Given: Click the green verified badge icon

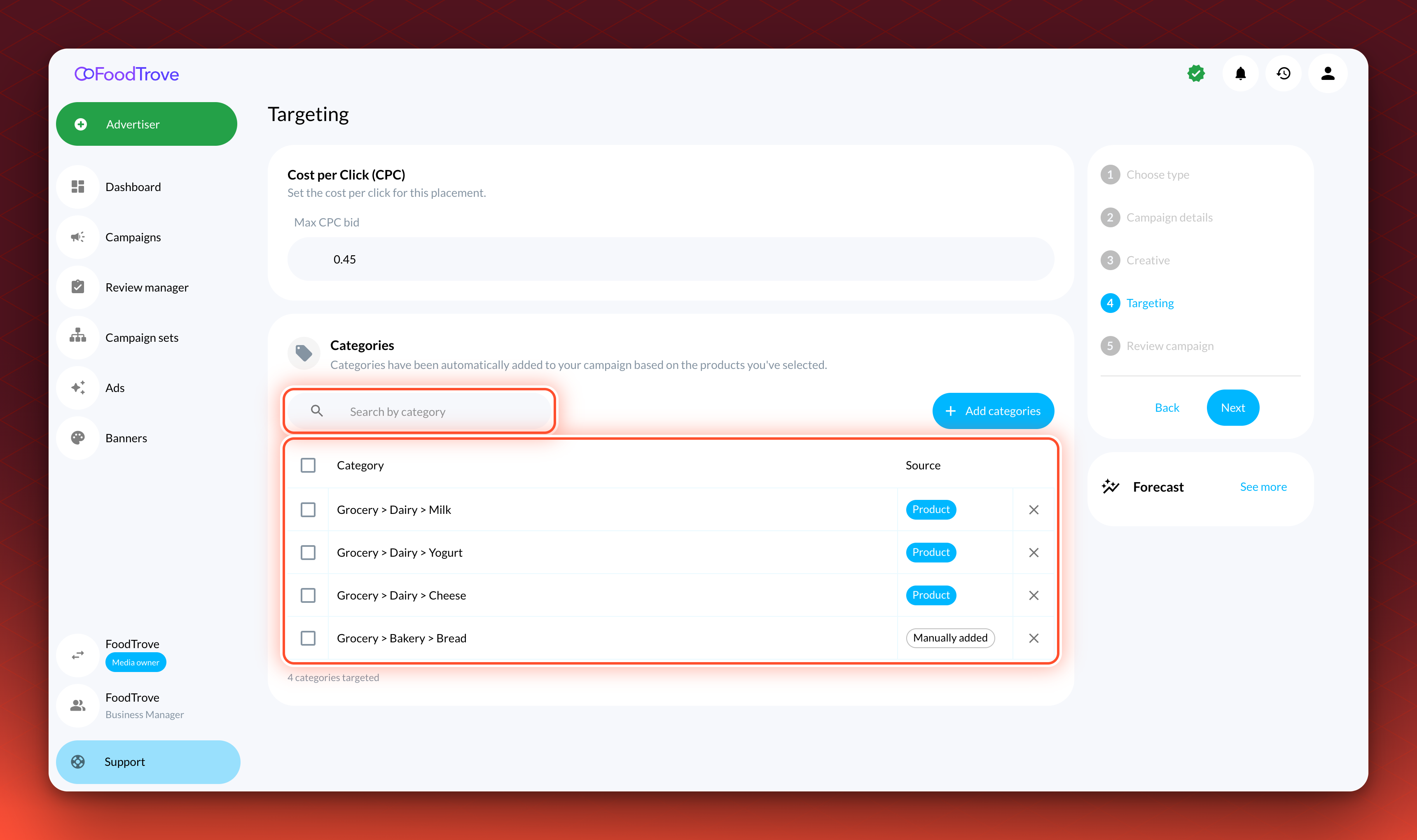Looking at the screenshot, I should pos(1196,74).
